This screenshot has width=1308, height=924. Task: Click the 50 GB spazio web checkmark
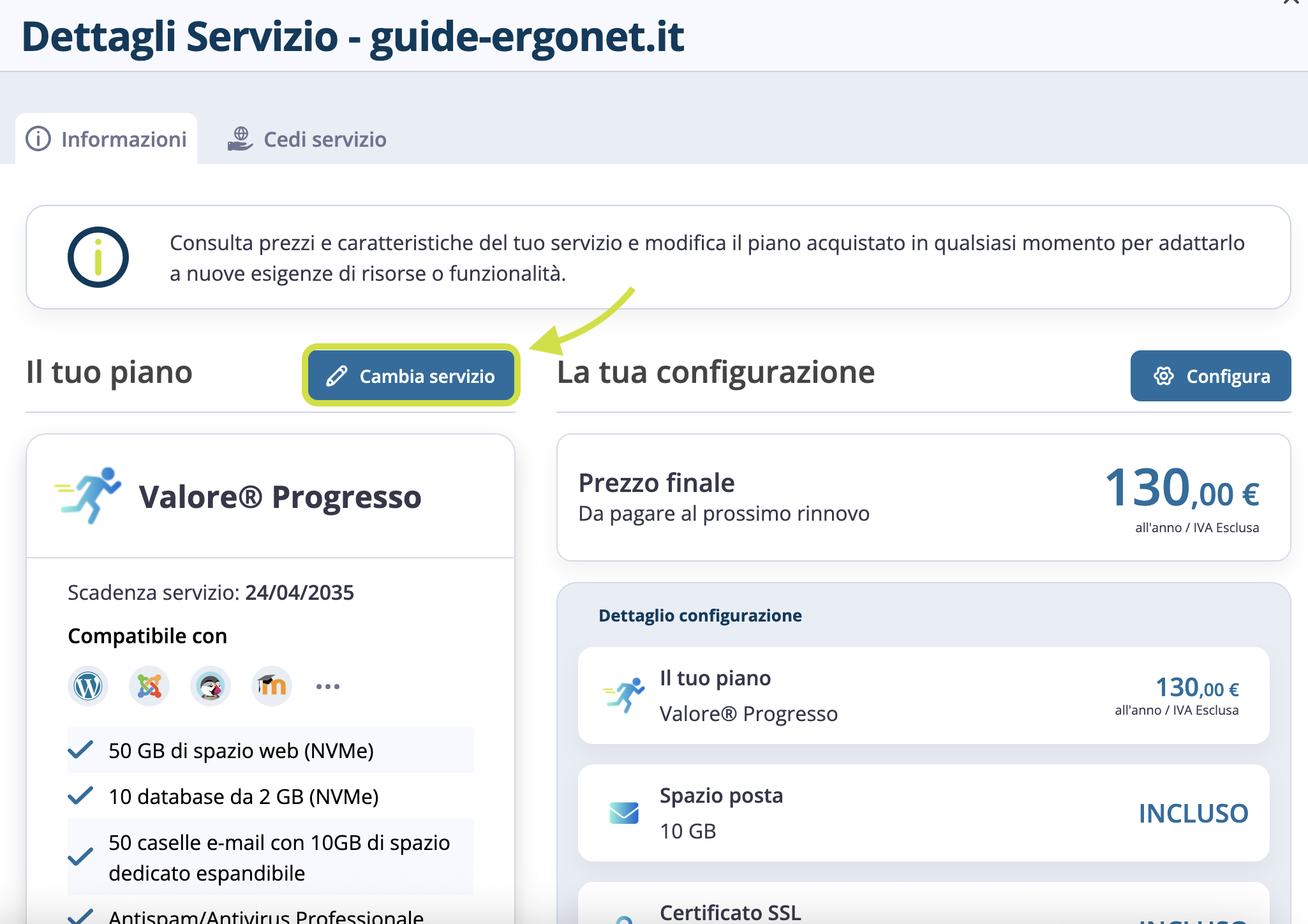click(x=81, y=750)
